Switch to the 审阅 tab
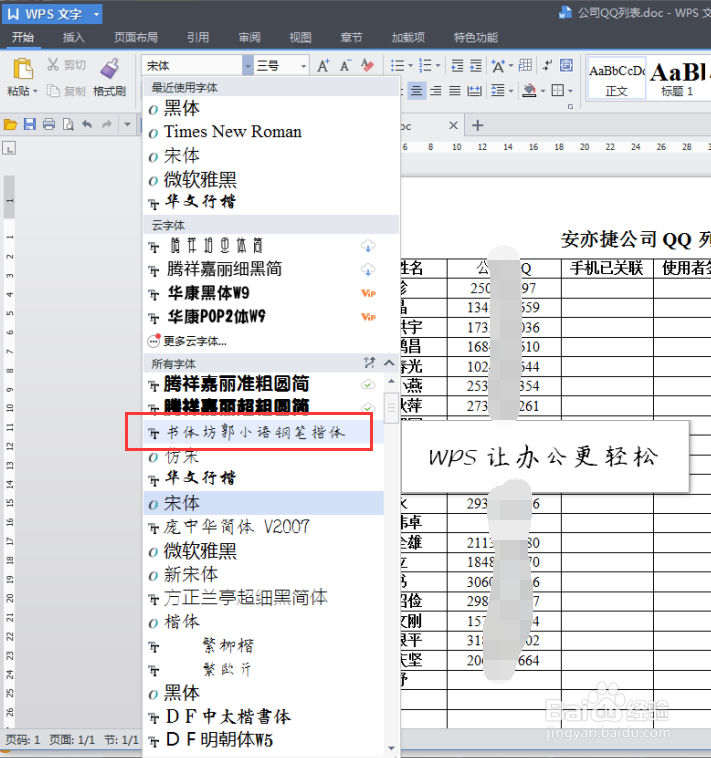Viewport: 711px width, 758px height. click(249, 37)
